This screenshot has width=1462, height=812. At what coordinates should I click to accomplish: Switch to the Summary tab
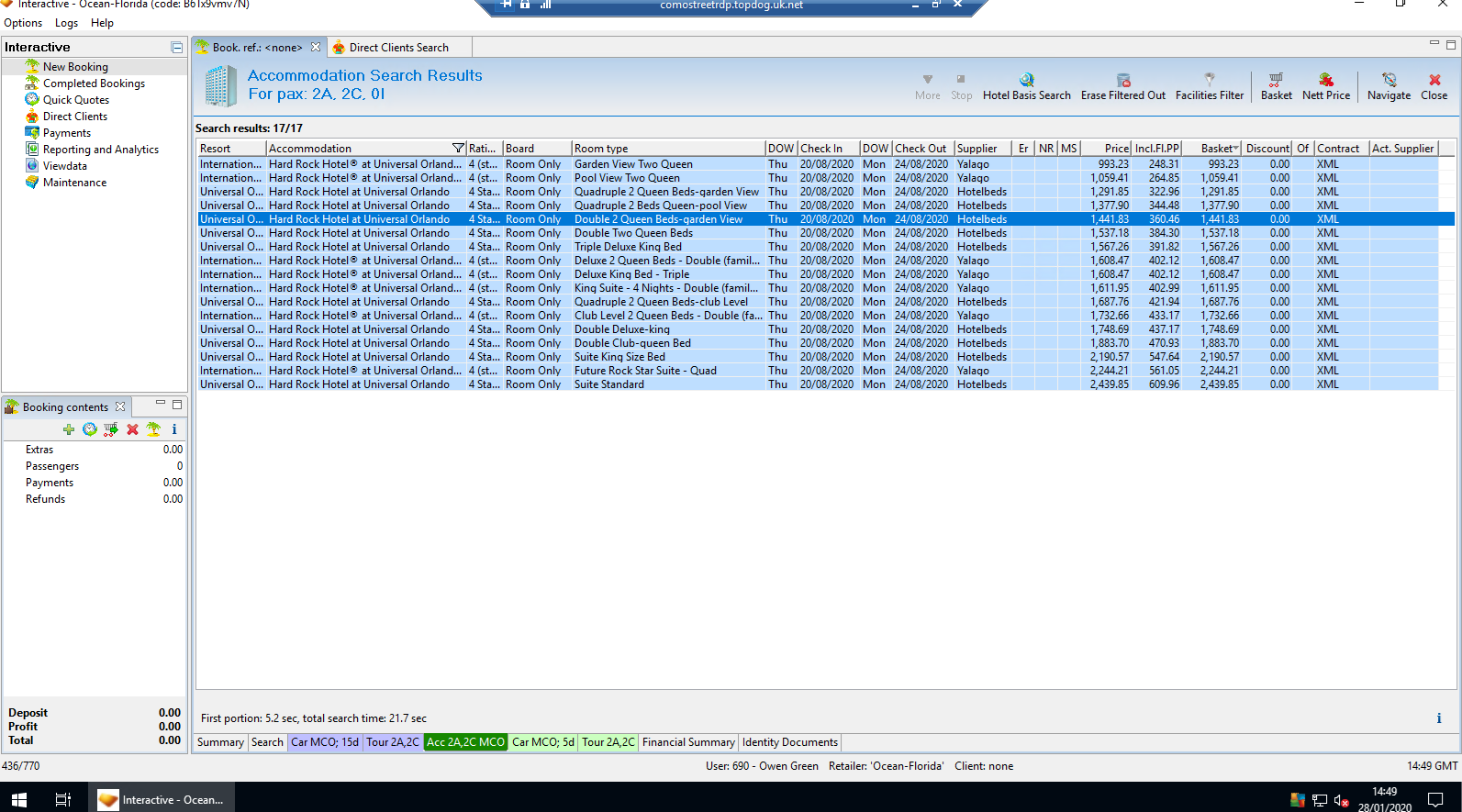click(x=220, y=742)
